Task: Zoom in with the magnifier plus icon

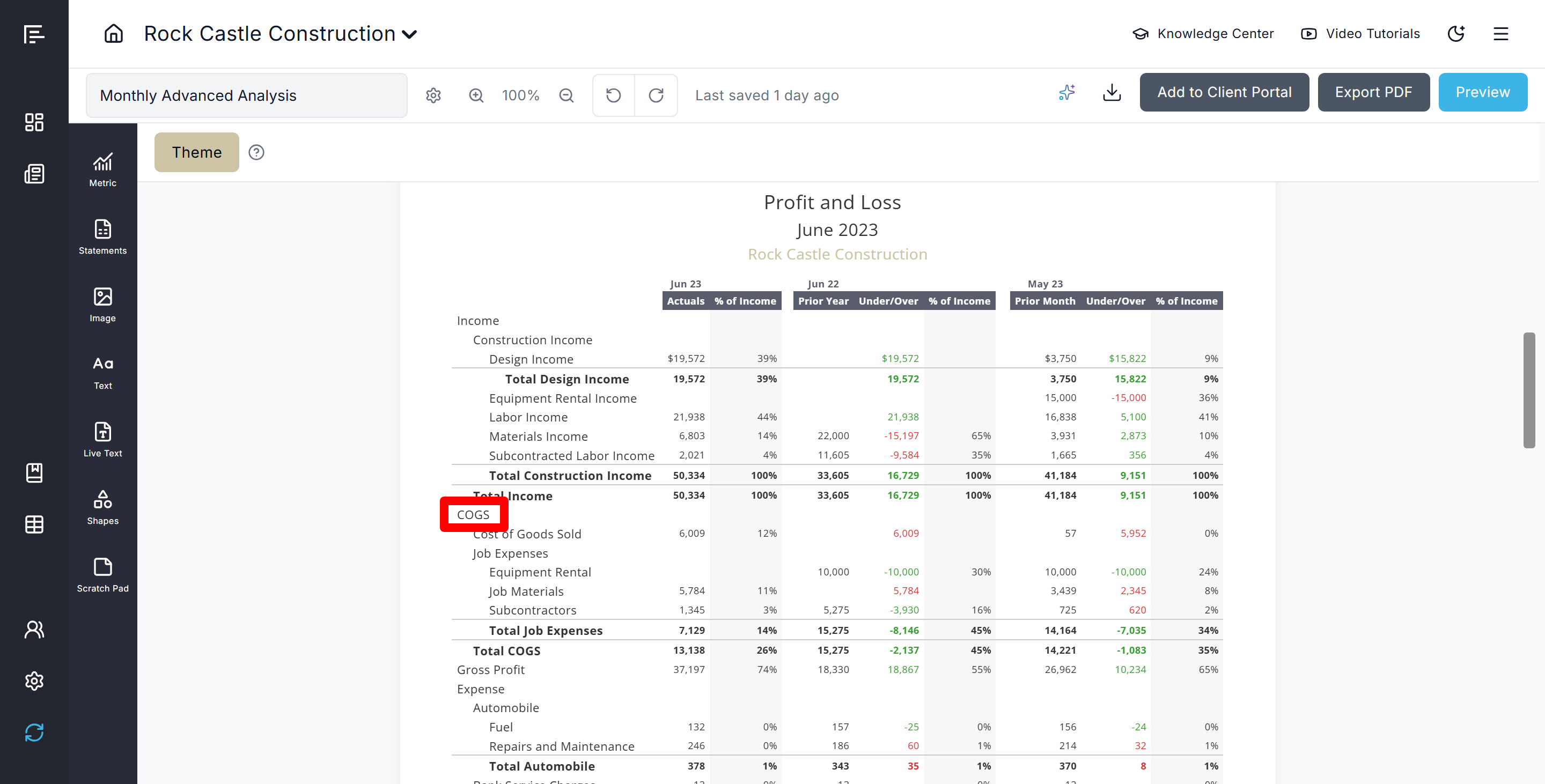Action: point(476,95)
